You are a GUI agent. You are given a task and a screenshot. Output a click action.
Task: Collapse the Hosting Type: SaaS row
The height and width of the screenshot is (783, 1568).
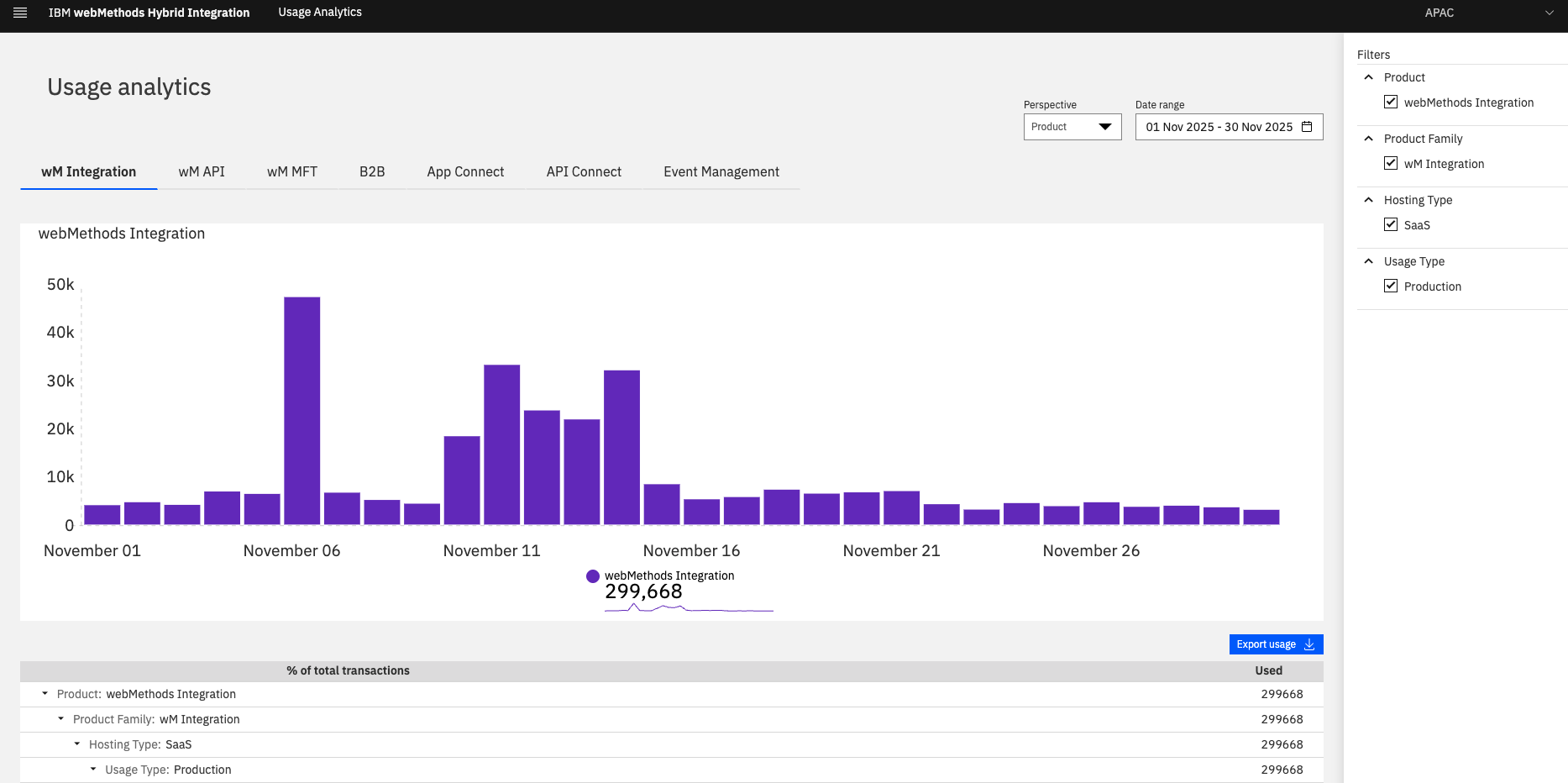77,744
